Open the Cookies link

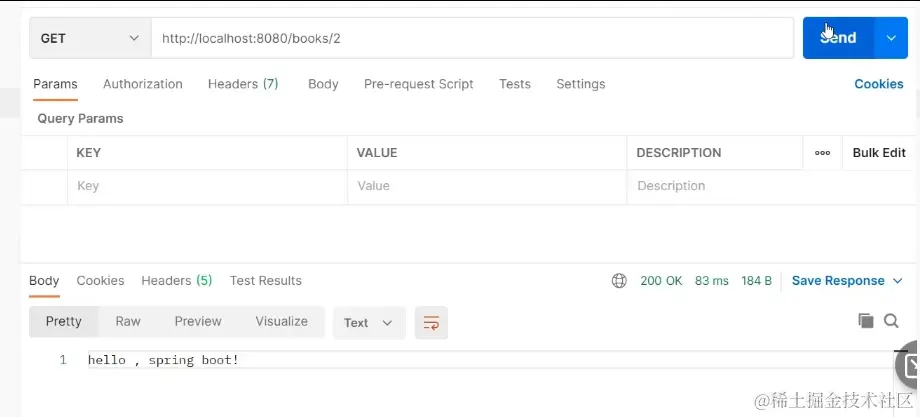[x=878, y=84]
